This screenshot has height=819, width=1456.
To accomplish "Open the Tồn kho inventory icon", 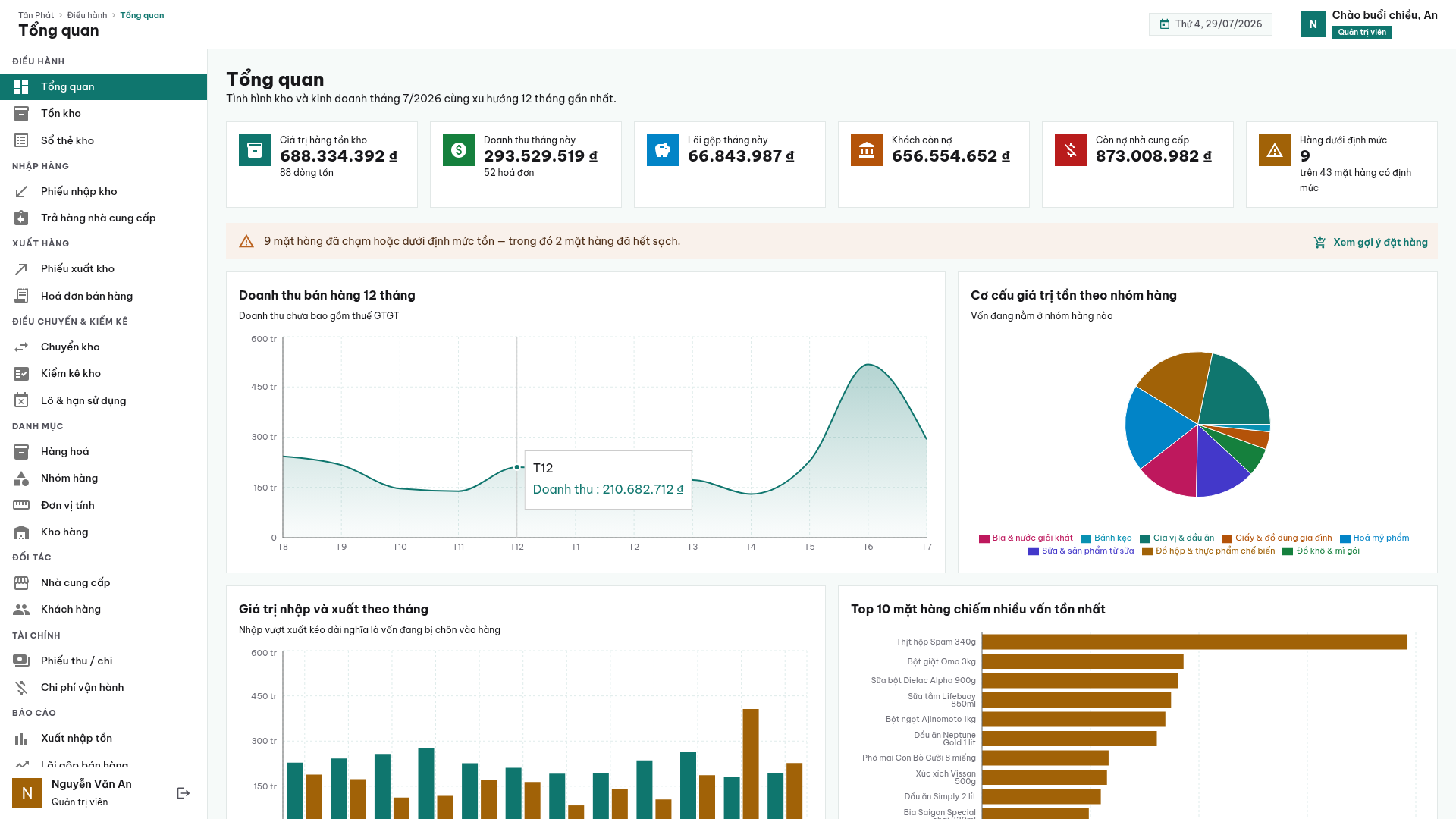I will tap(21, 113).
